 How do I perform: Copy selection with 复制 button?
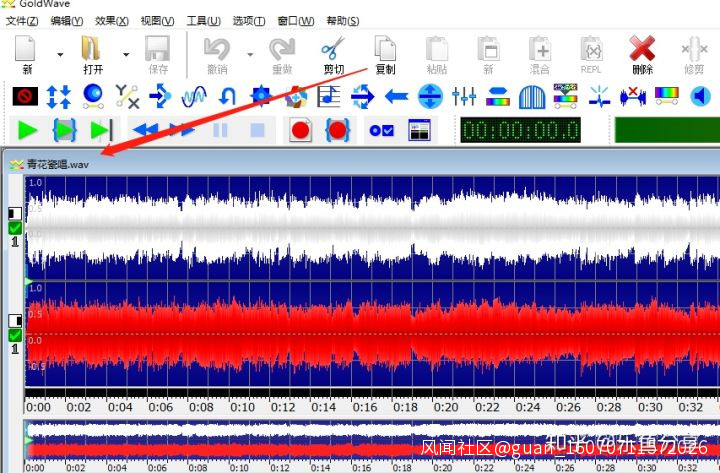(385, 55)
